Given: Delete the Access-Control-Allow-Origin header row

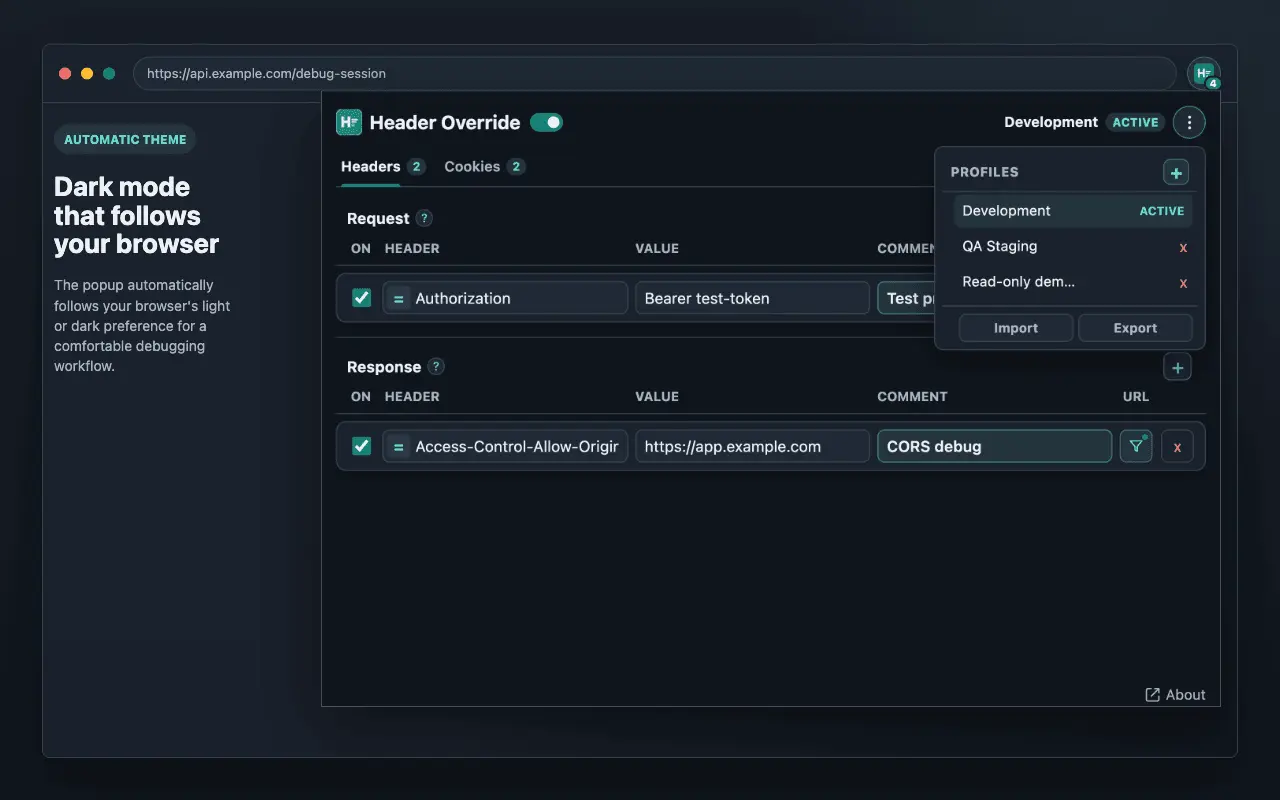Looking at the screenshot, I should click(x=1177, y=446).
